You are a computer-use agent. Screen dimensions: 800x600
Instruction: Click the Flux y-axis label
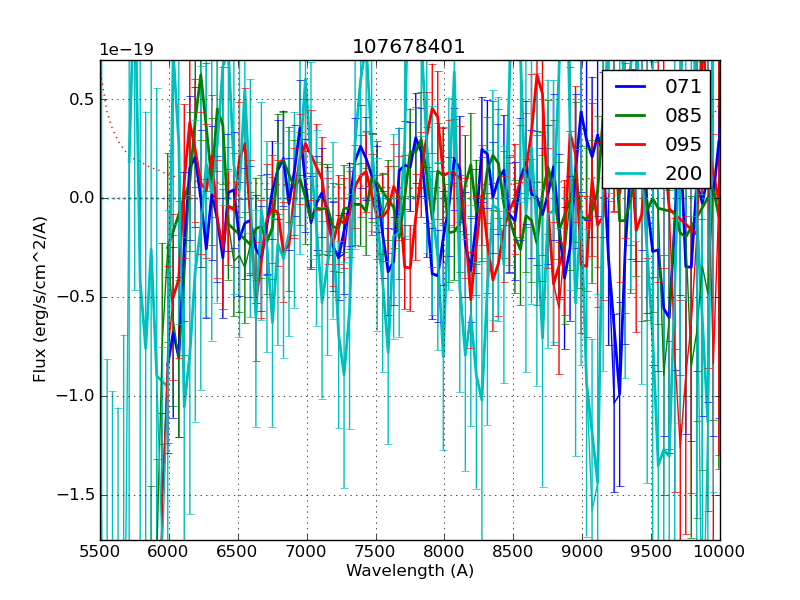tap(40, 300)
